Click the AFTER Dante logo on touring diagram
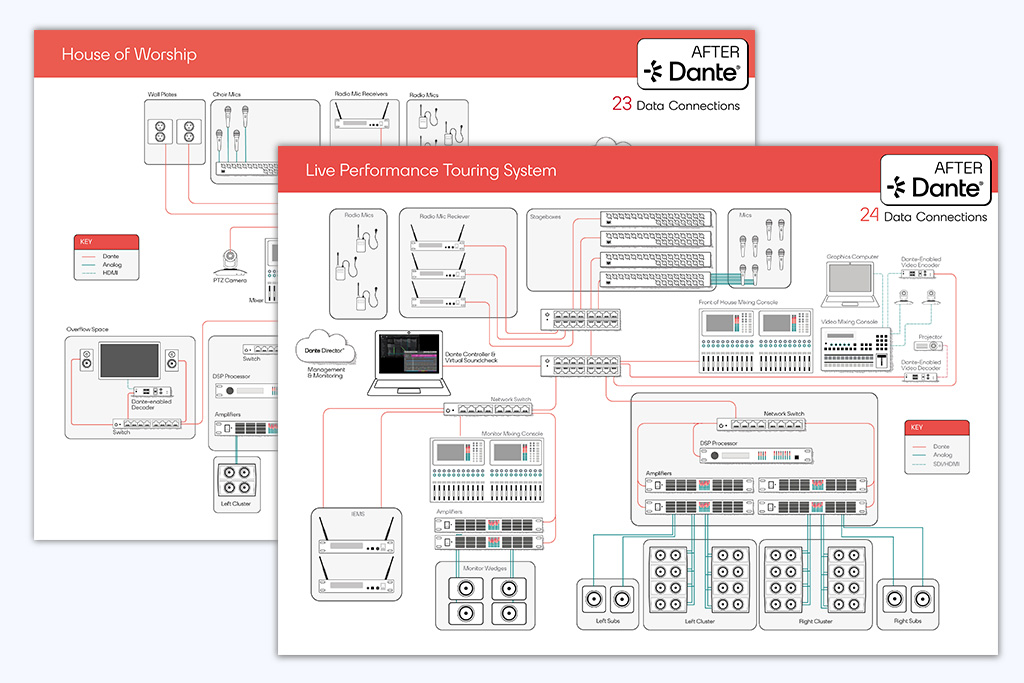Screen dimensions: 1024x683 pyautogui.click(x=936, y=178)
